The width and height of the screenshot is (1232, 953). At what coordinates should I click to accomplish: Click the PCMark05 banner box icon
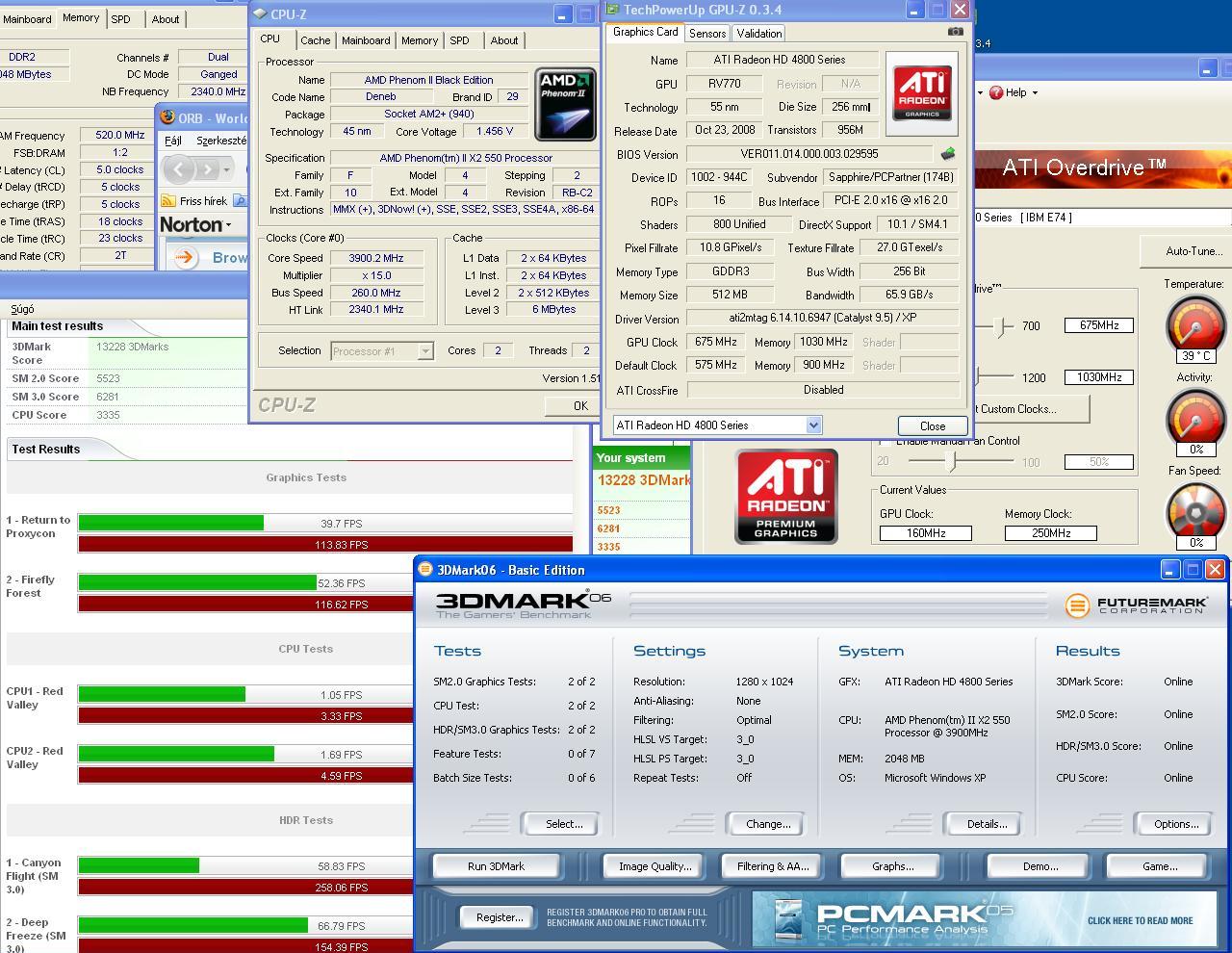[x=789, y=919]
